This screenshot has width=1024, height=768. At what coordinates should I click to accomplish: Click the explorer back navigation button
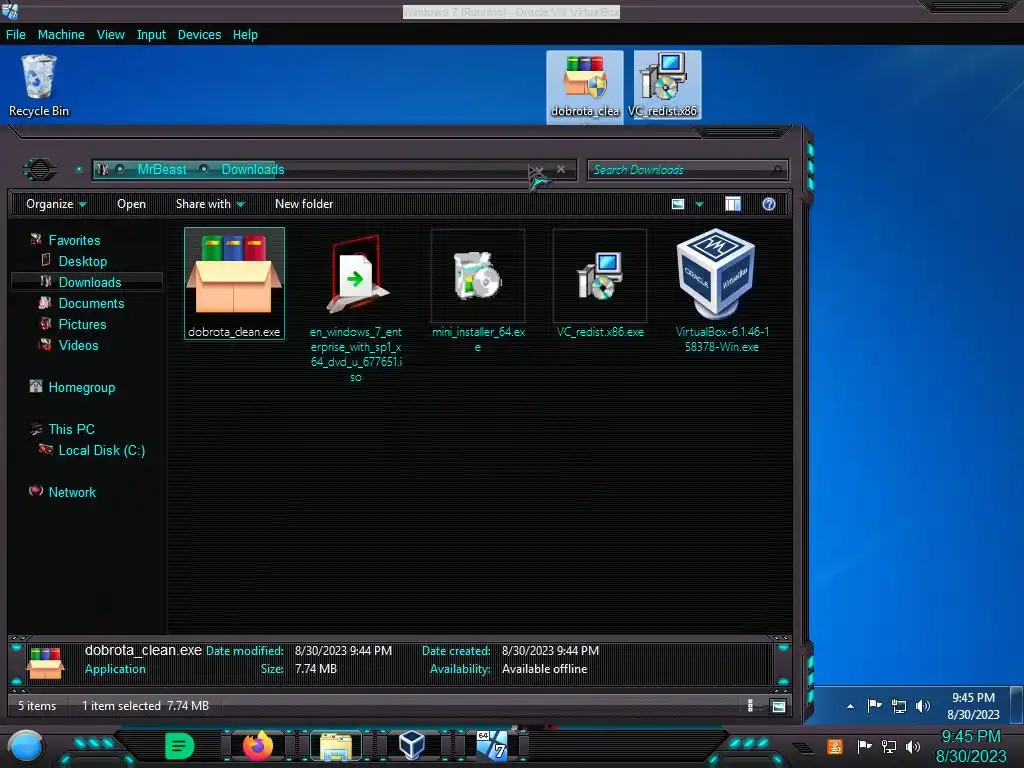tap(40, 170)
